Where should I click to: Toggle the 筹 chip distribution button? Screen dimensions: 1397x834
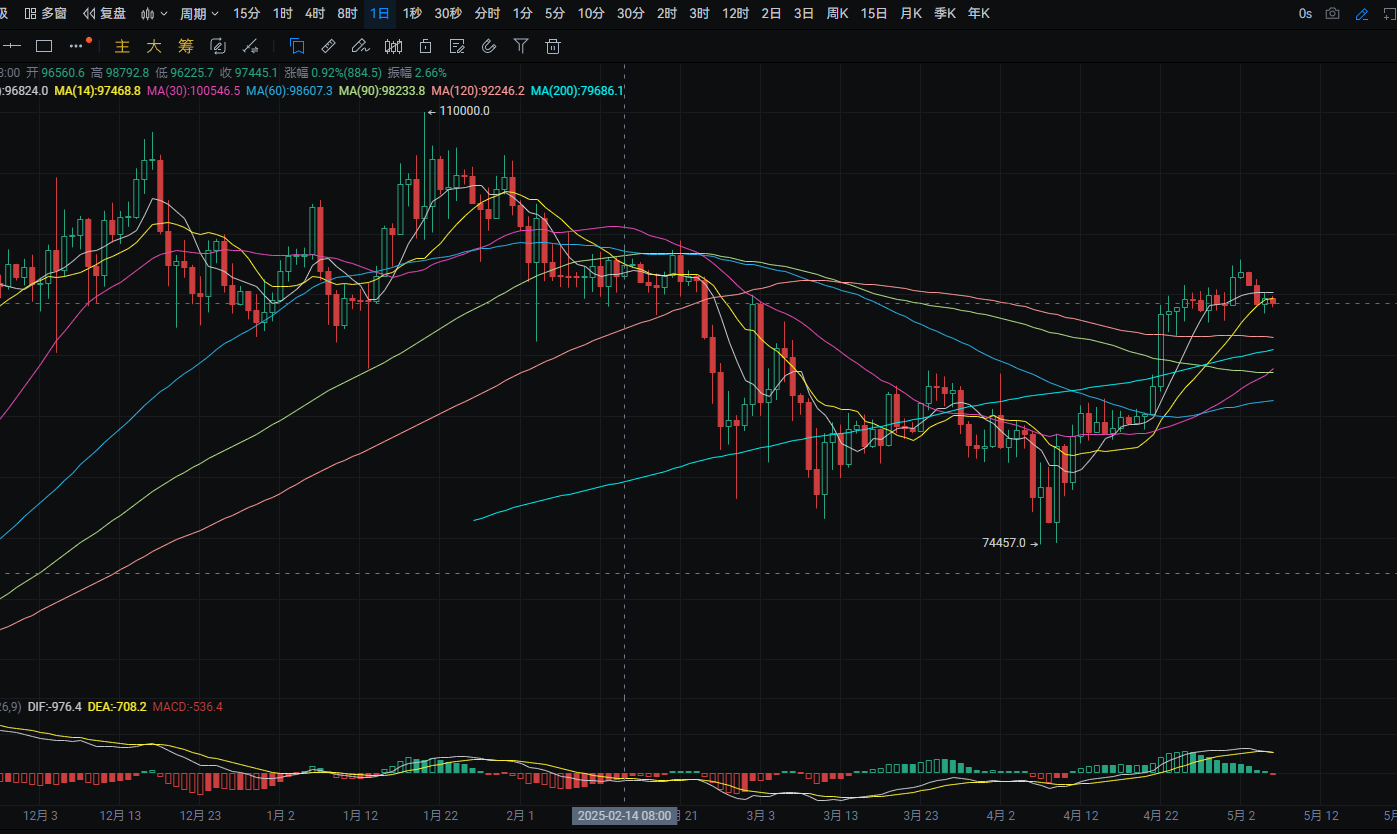click(x=185, y=46)
